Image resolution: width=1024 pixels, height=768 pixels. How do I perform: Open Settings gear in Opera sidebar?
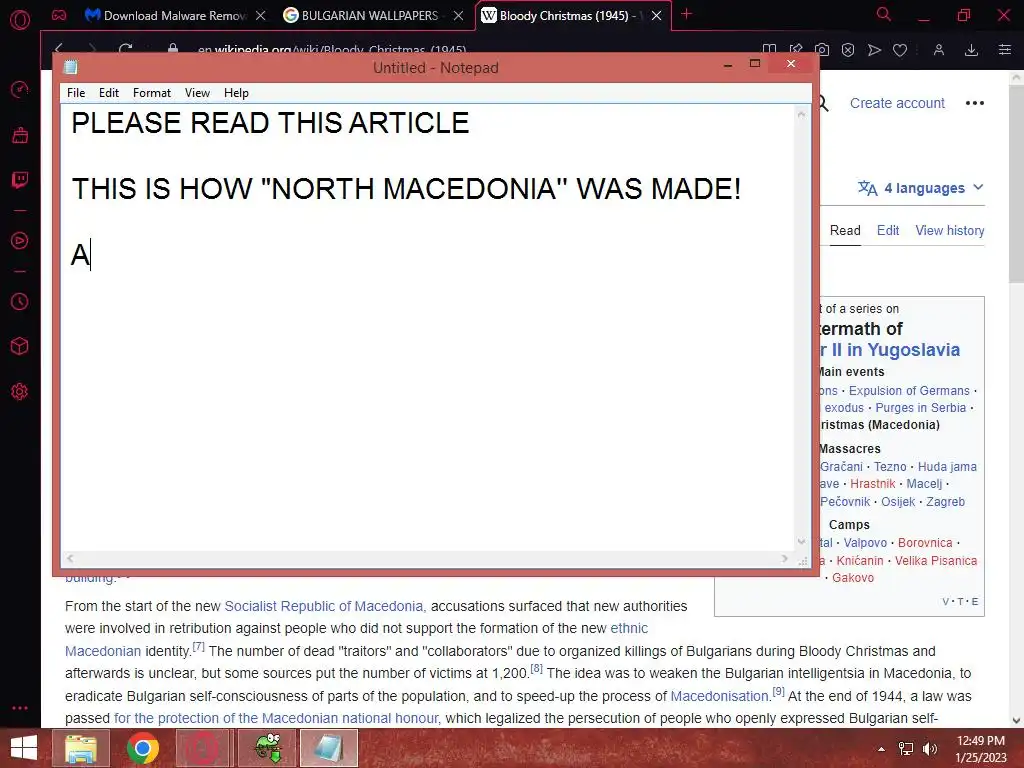20,392
